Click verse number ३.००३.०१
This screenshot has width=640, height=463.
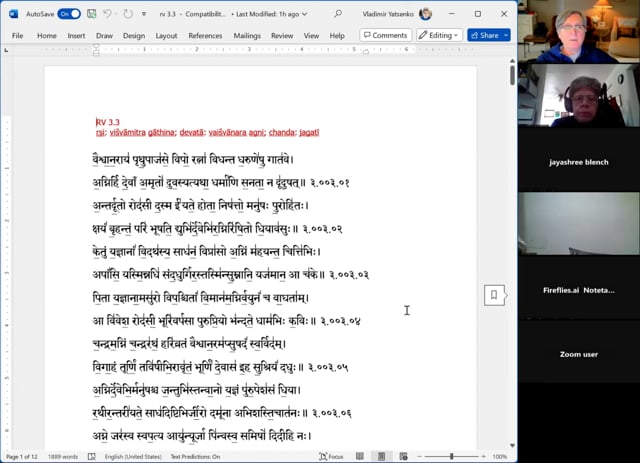329,183
